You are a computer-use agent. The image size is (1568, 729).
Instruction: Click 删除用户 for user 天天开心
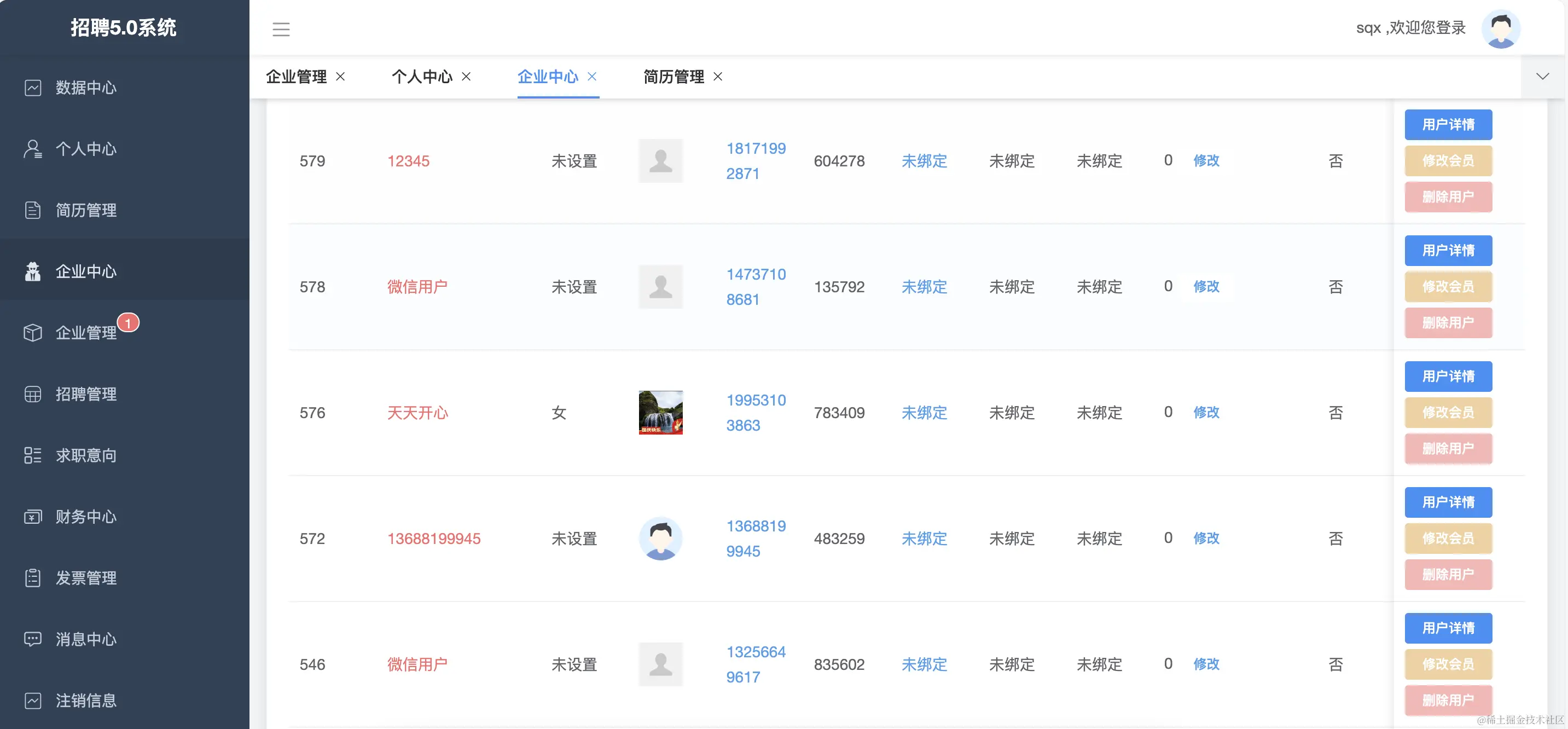tap(1448, 449)
